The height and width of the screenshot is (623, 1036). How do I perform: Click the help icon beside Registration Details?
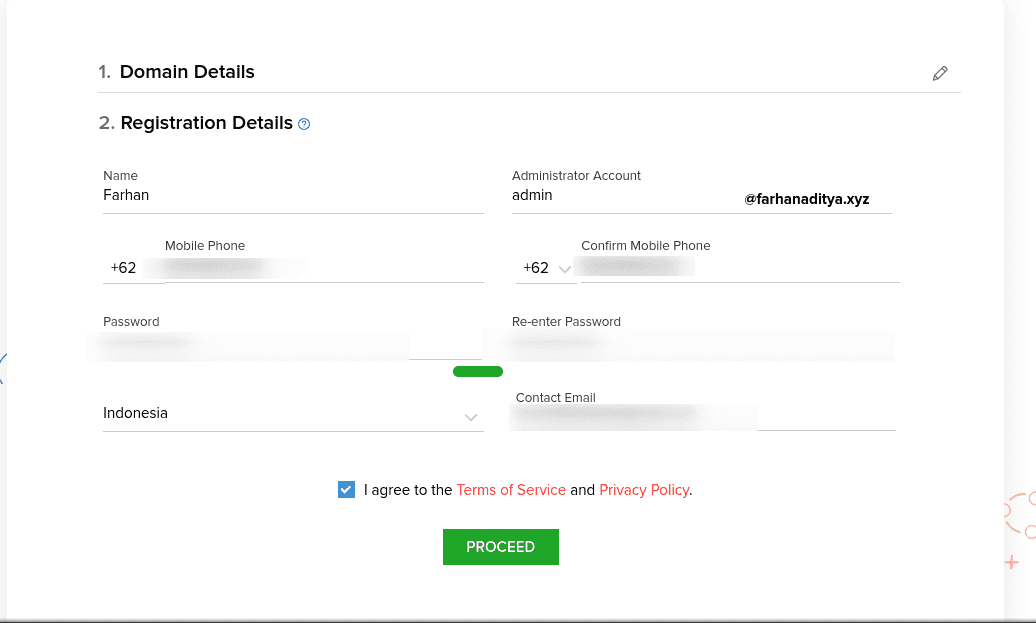pos(304,124)
